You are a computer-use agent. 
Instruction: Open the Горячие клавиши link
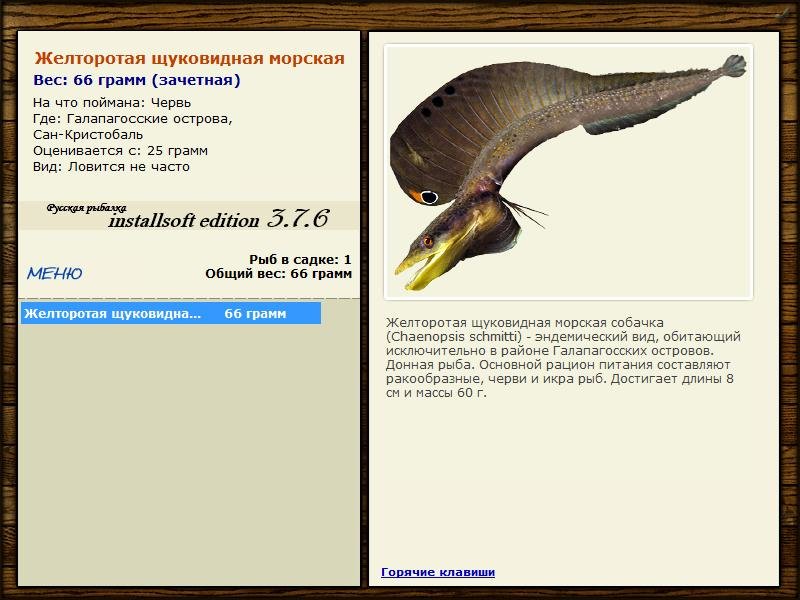click(x=438, y=572)
